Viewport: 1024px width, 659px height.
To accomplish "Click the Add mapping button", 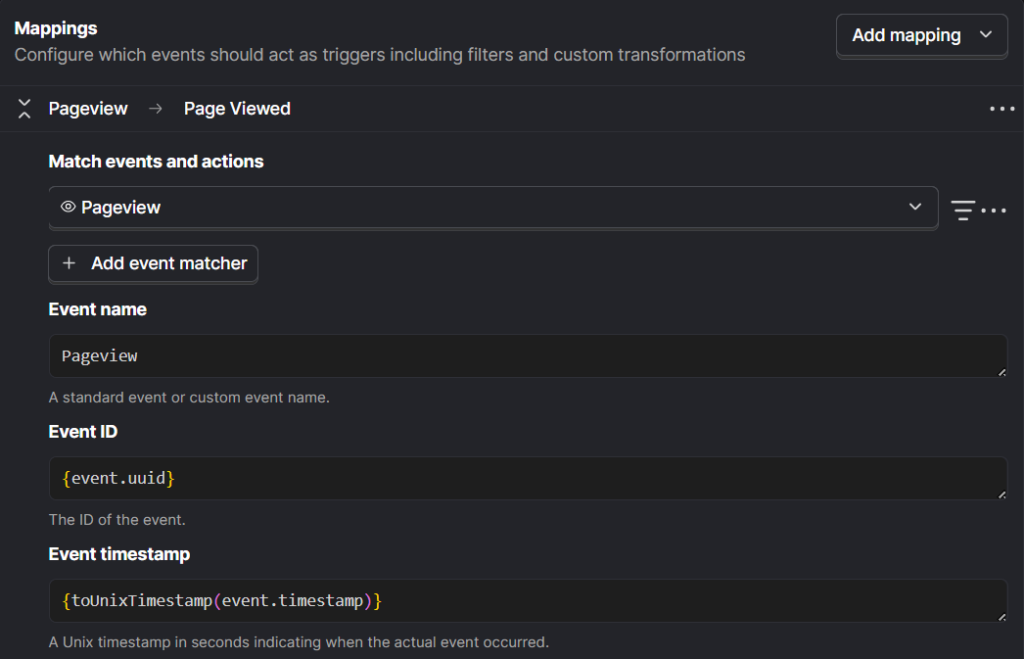I will tap(906, 35).
